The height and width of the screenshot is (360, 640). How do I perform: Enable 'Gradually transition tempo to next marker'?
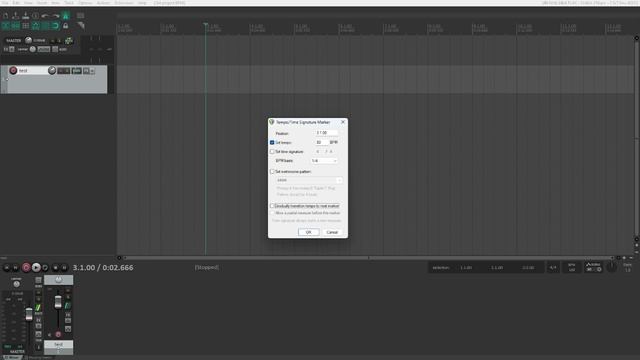point(272,206)
